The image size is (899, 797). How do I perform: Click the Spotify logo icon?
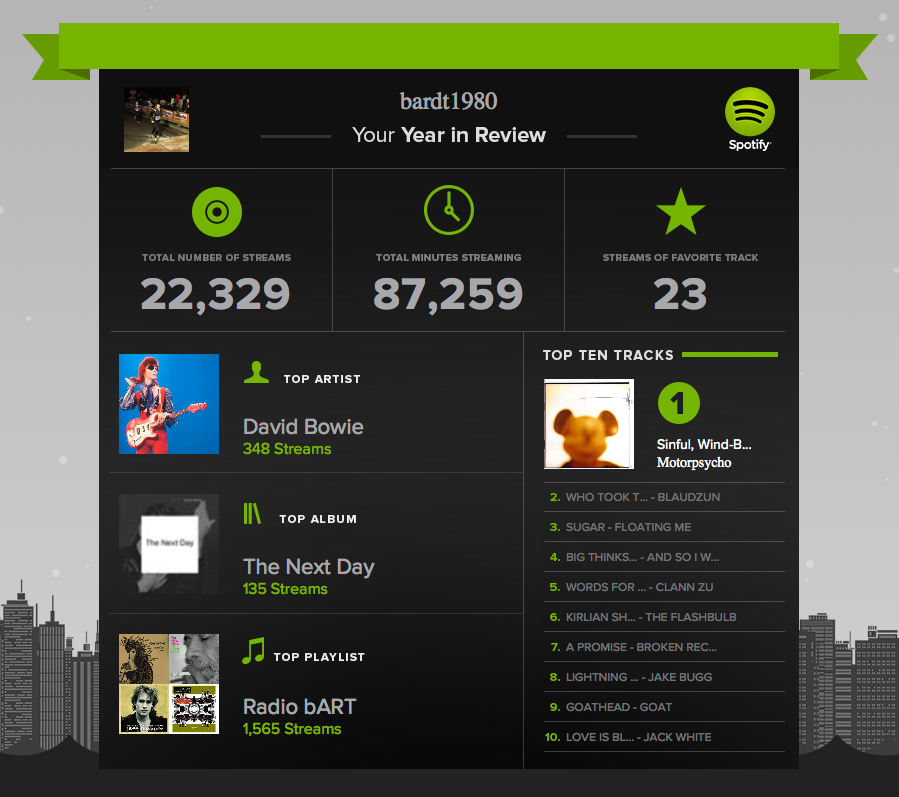(x=749, y=112)
